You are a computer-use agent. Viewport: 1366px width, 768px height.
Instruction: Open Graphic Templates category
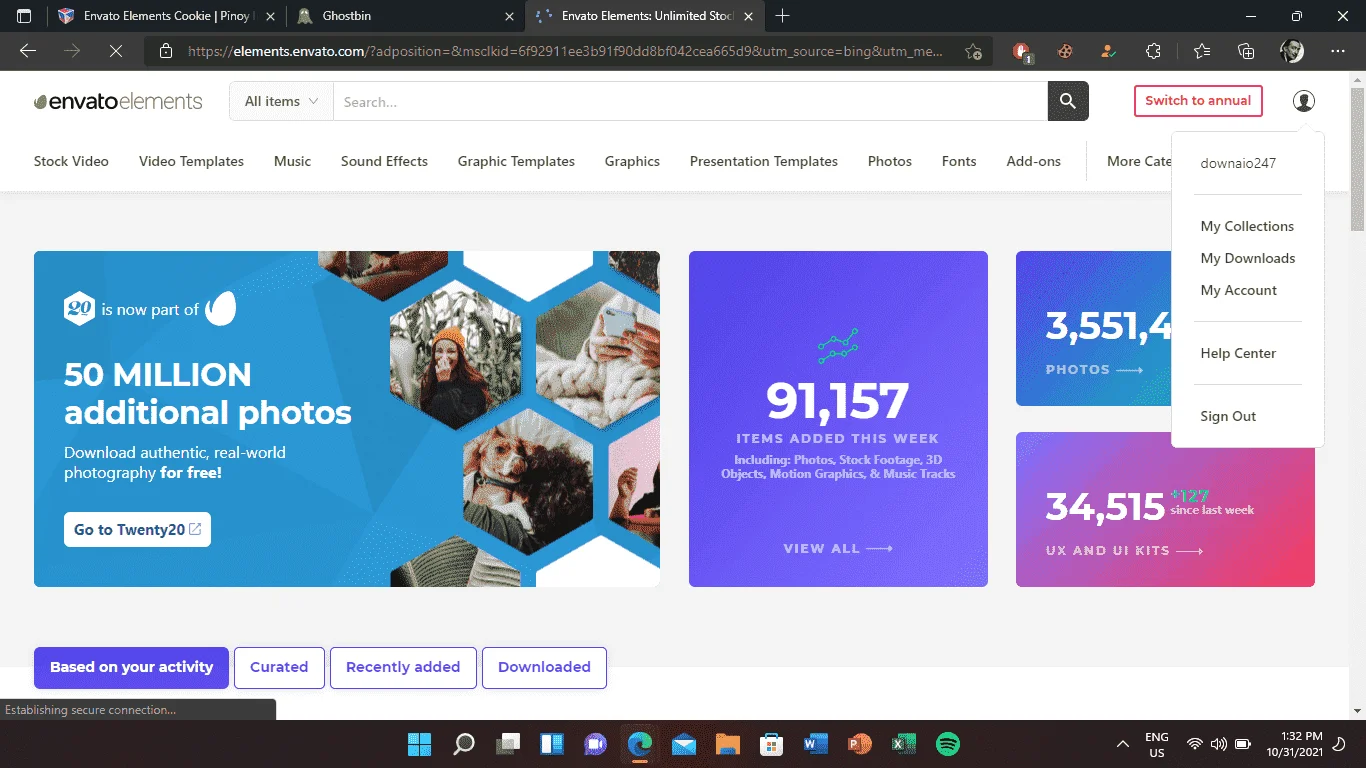516,161
